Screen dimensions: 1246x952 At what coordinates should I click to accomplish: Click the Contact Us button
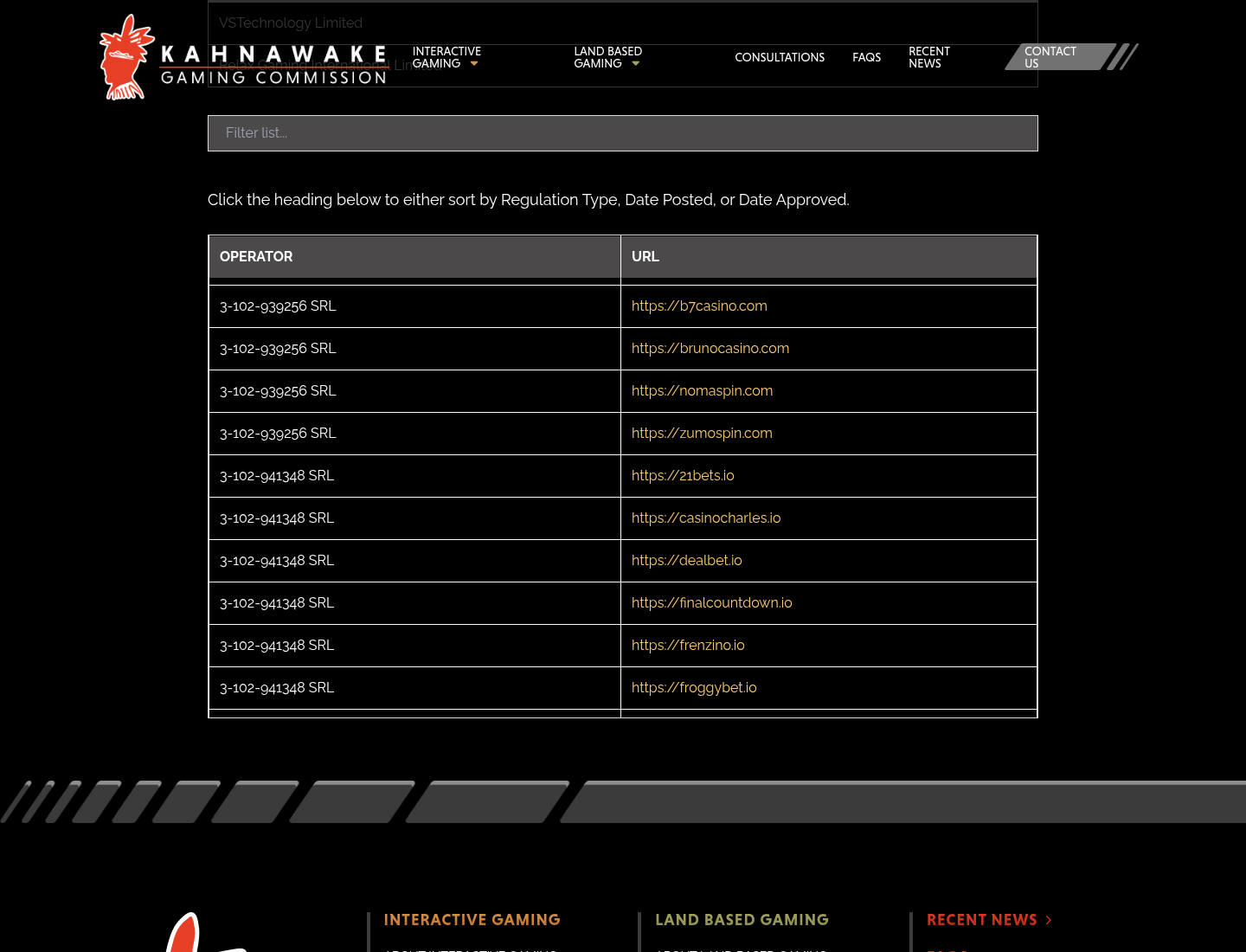tap(1060, 57)
